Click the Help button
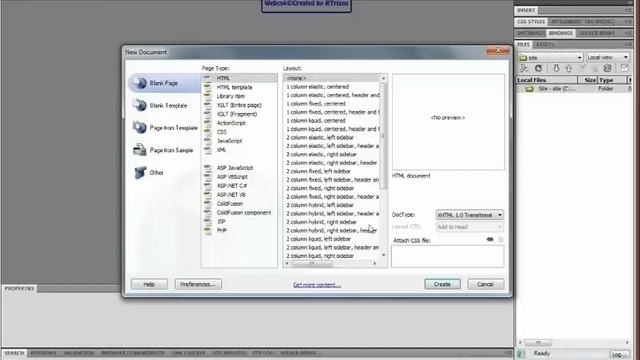Image resolution: width=640 pixels, height=360 pixels. [x=149, y=284]
